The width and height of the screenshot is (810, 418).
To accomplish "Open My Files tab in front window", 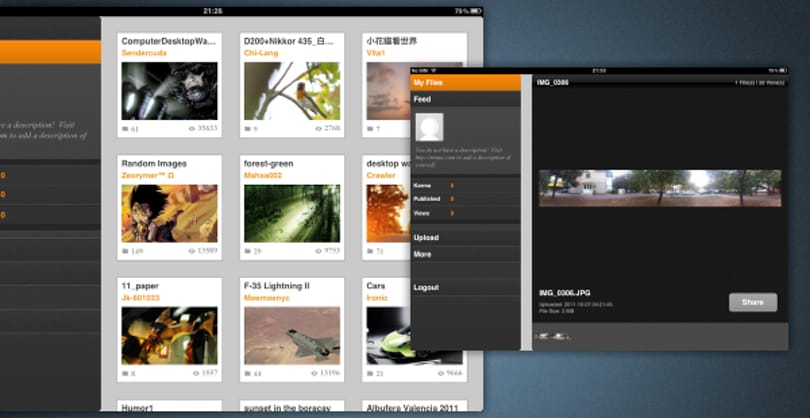I will pos(465,83).
